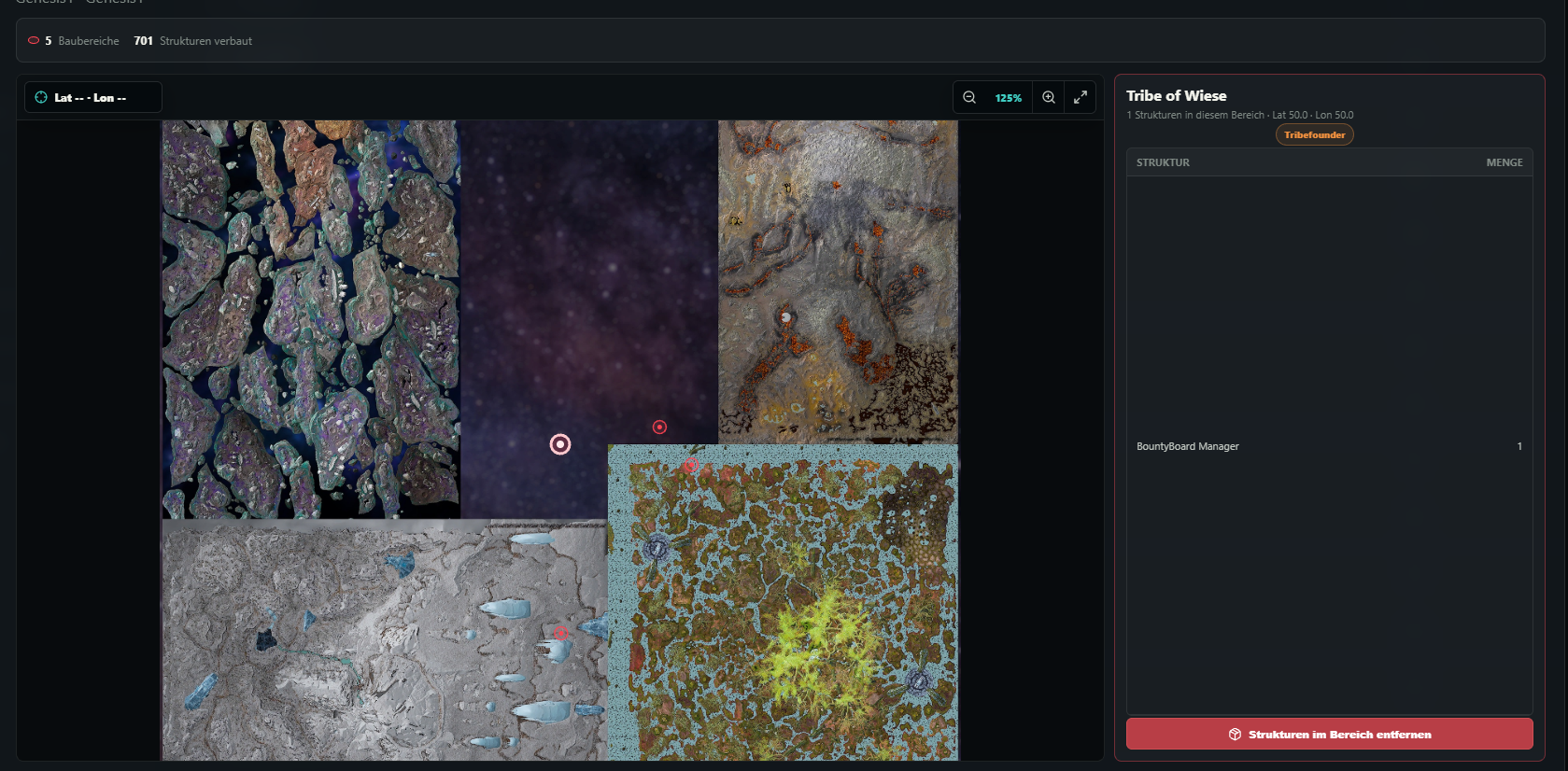Expand the map to fullscreen
Viewport: 1568px width, 771px height.
tap(1081, 97)
